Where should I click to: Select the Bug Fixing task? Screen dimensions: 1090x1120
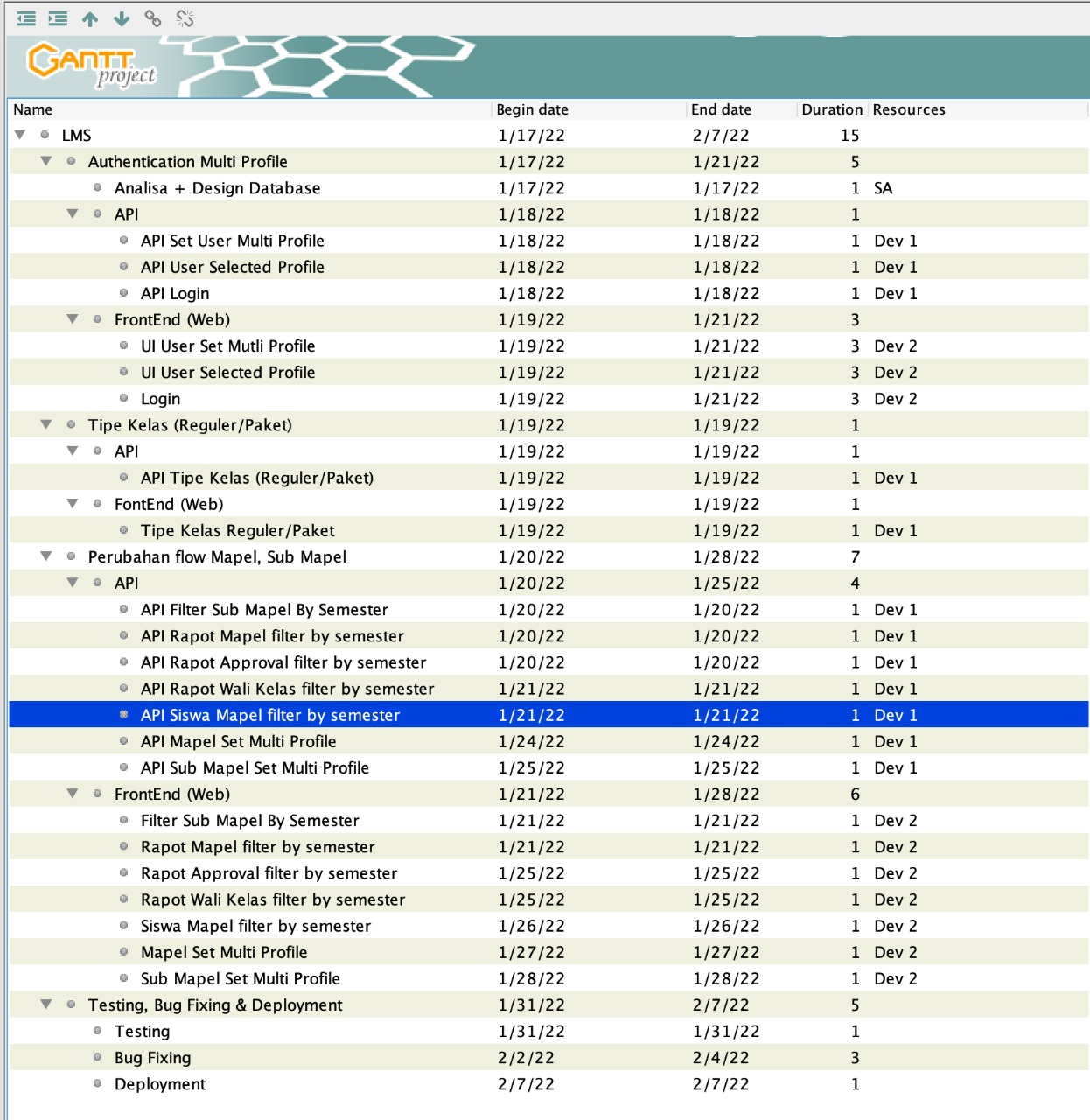click(548, 1057)
